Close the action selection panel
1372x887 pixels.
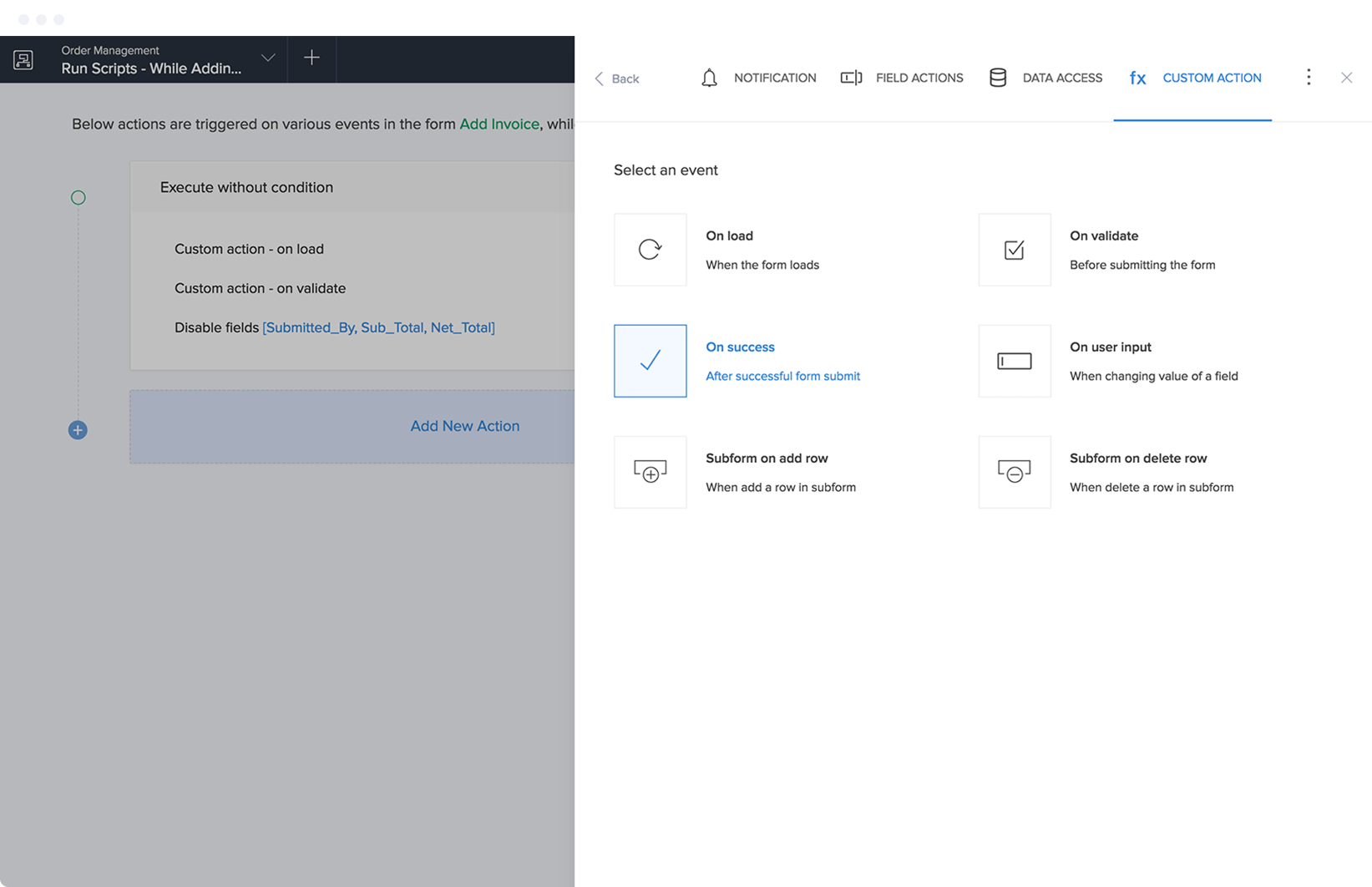[1346, 78]
